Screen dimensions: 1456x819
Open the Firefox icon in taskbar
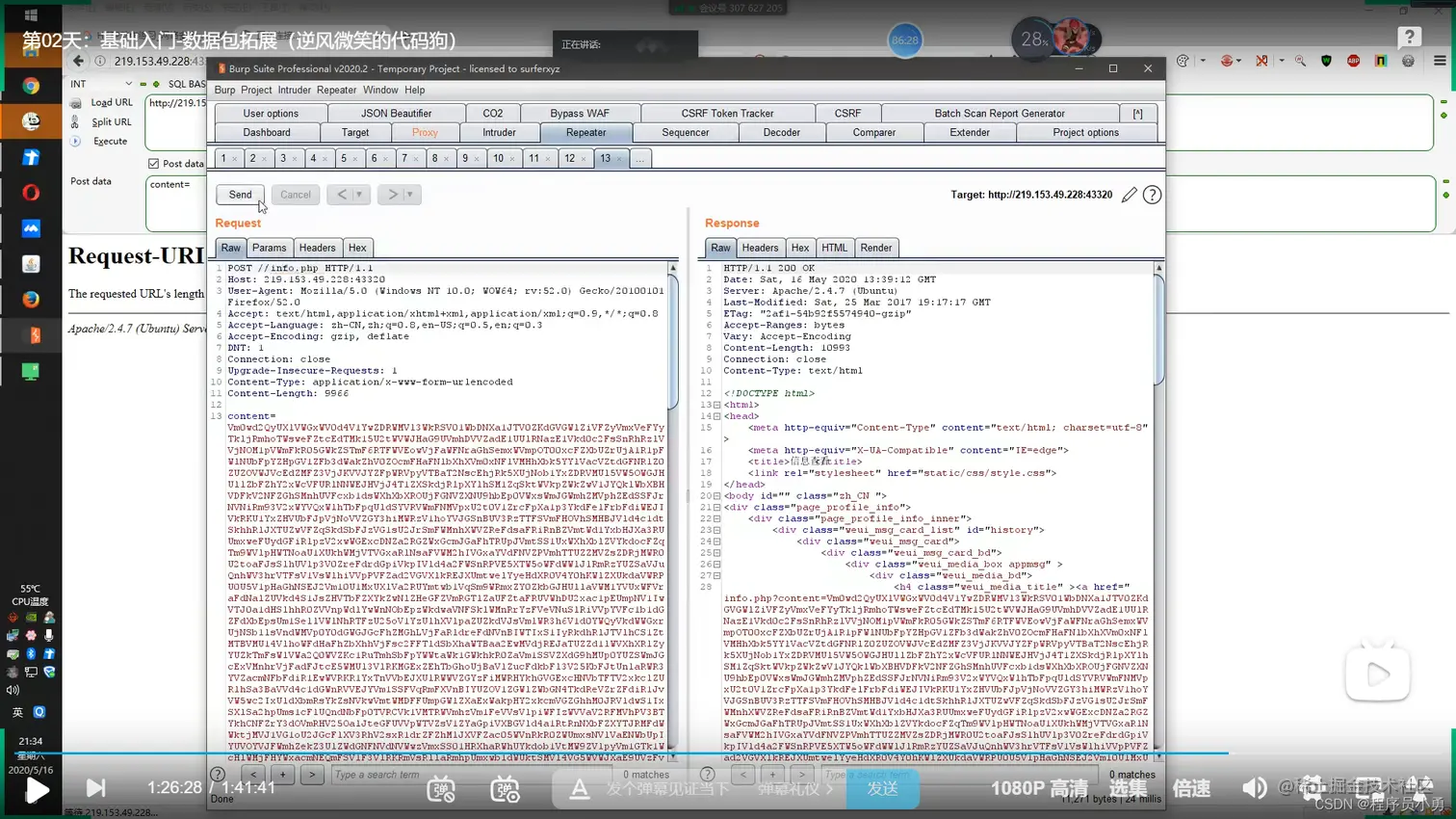31,300
